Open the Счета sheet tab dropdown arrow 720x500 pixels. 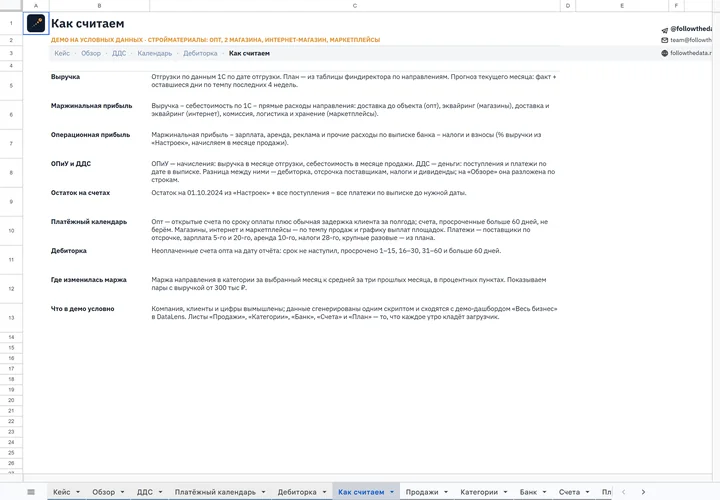[x=588, y=492]
